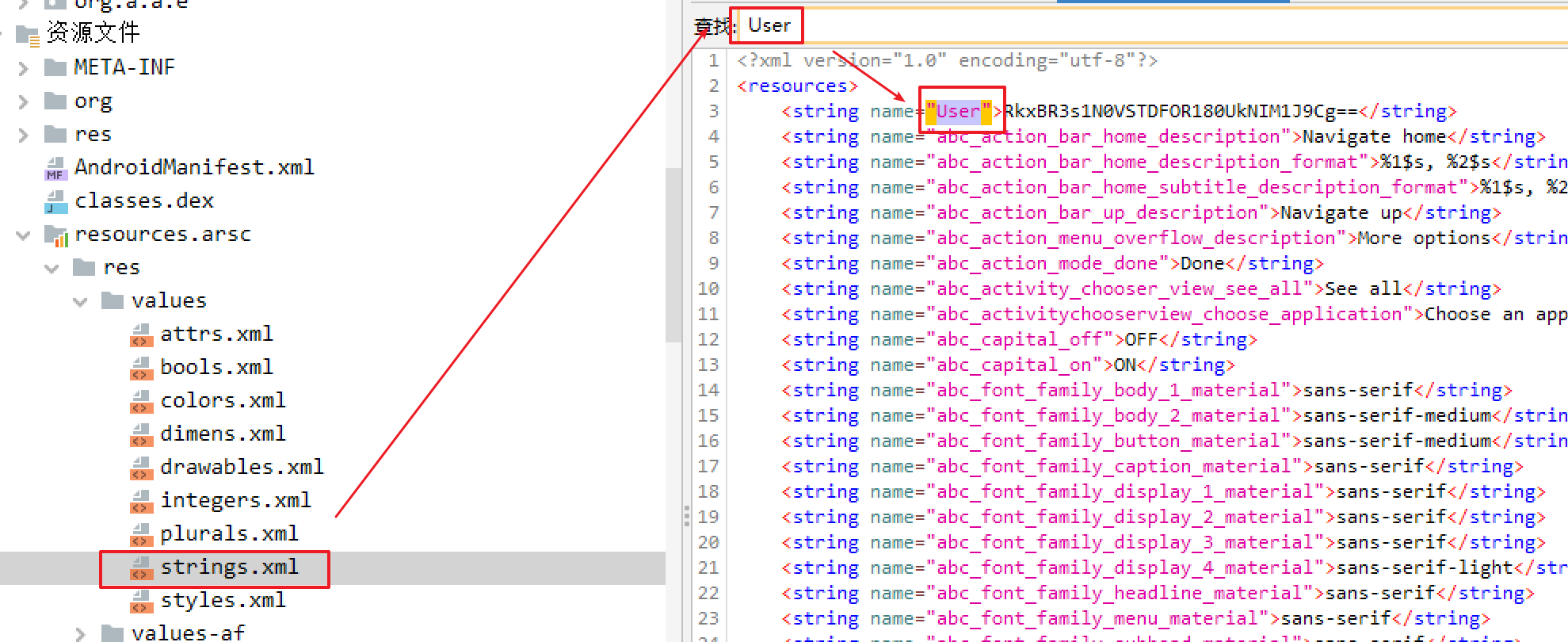The width and height of the screenshot is (1568, 642).
Task: Click the classes.dex file icon
Action: 55,201
